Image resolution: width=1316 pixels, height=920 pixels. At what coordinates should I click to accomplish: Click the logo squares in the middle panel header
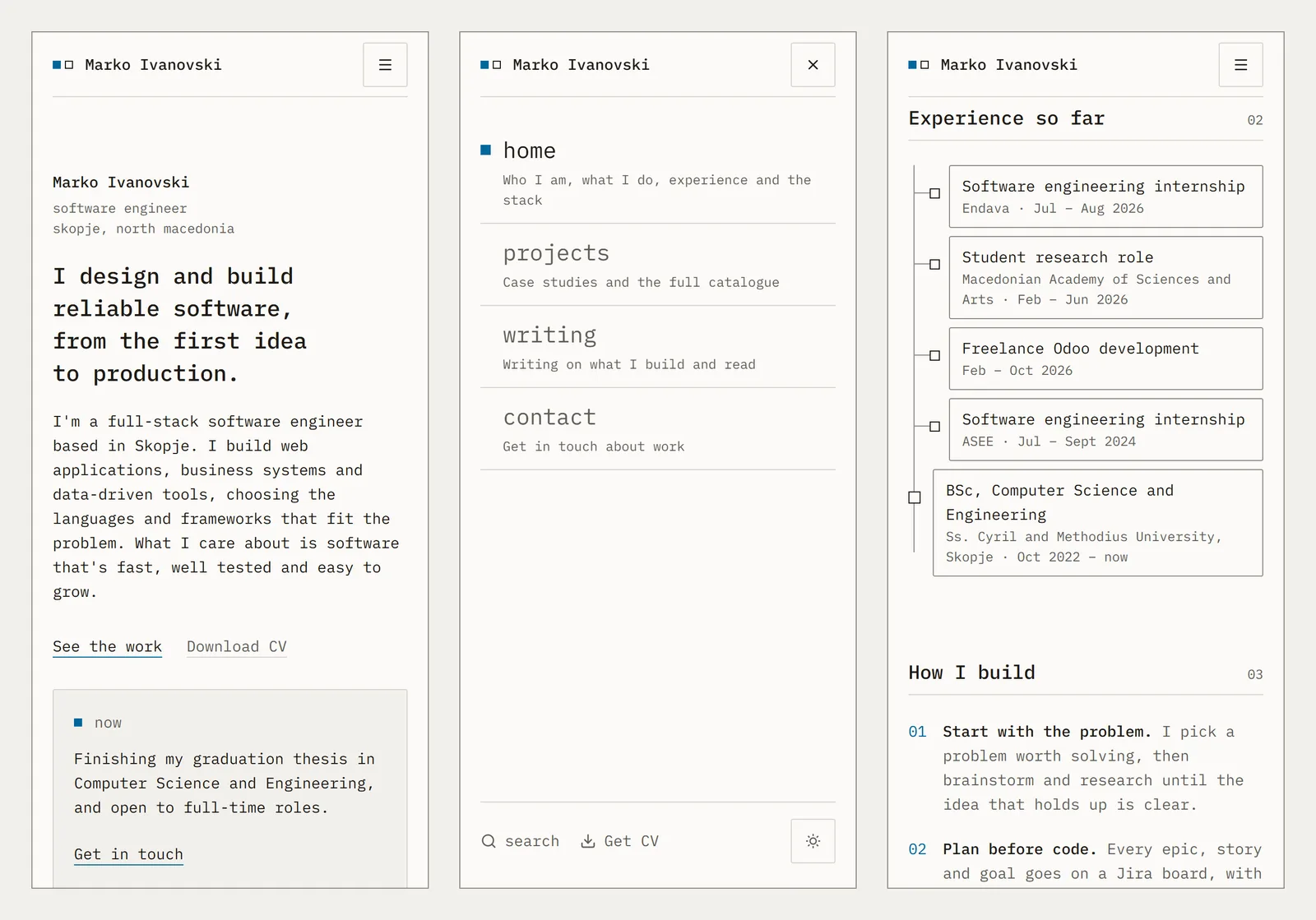pyautogui.click(x=491, y=65)
